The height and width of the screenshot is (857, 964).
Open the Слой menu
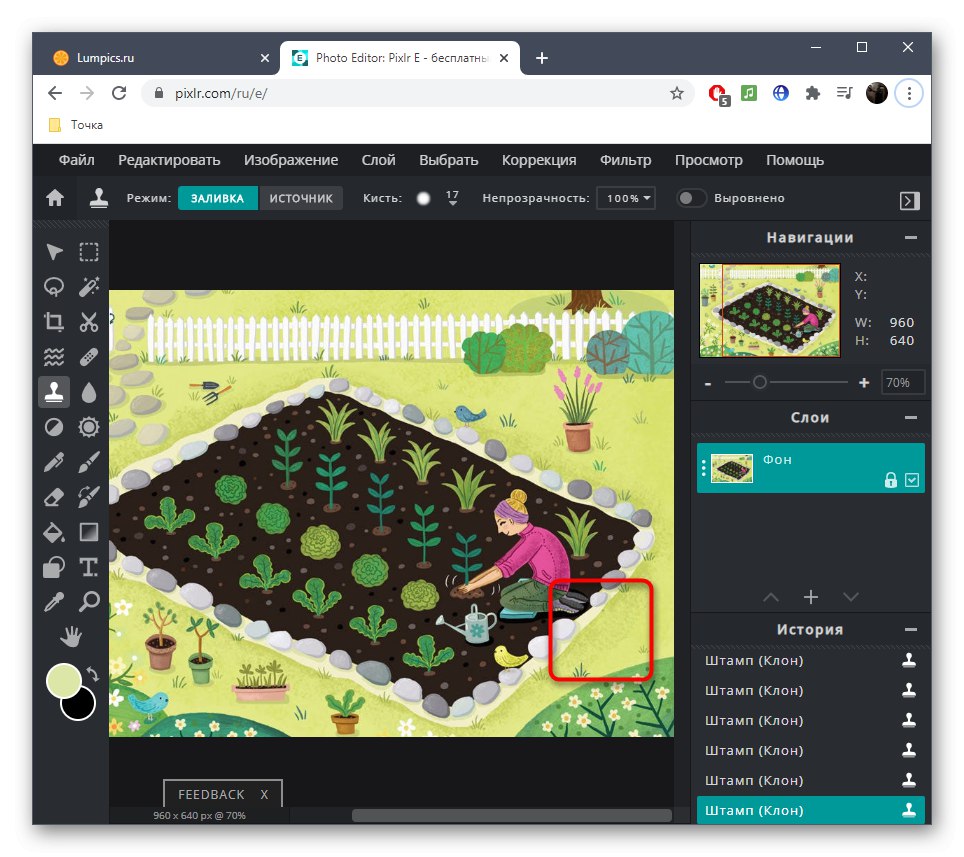[378, 160]
